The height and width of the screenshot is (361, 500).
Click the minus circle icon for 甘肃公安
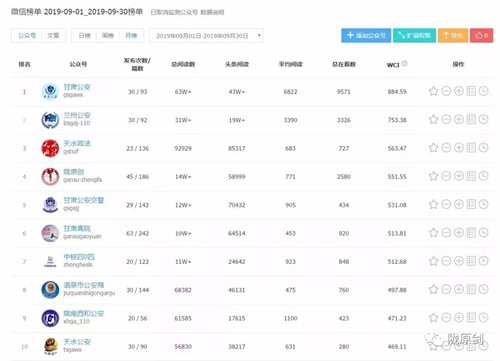446,91
